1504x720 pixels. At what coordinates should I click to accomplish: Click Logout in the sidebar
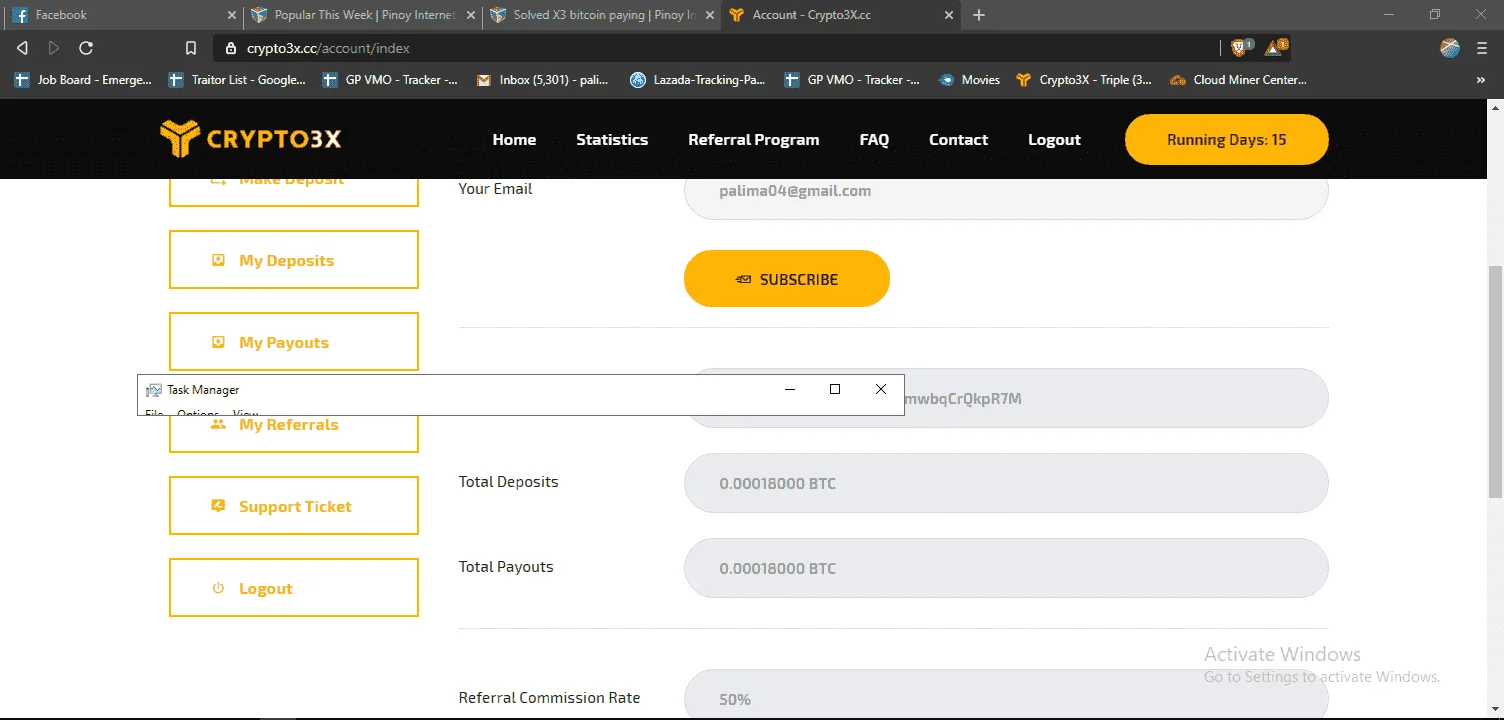294,588
